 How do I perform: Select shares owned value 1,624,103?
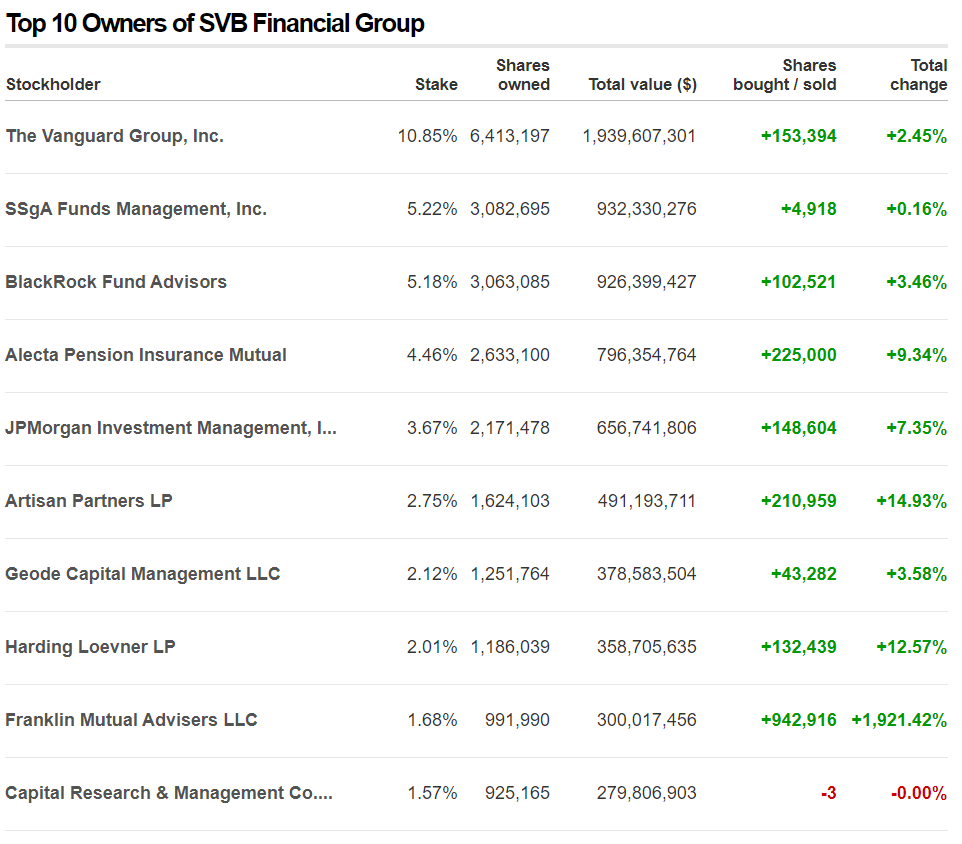[510, 501]
